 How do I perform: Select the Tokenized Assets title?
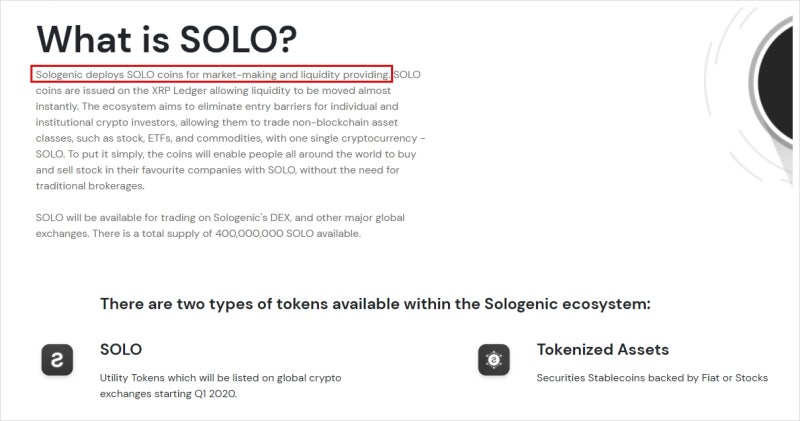[x=603, y=350]
